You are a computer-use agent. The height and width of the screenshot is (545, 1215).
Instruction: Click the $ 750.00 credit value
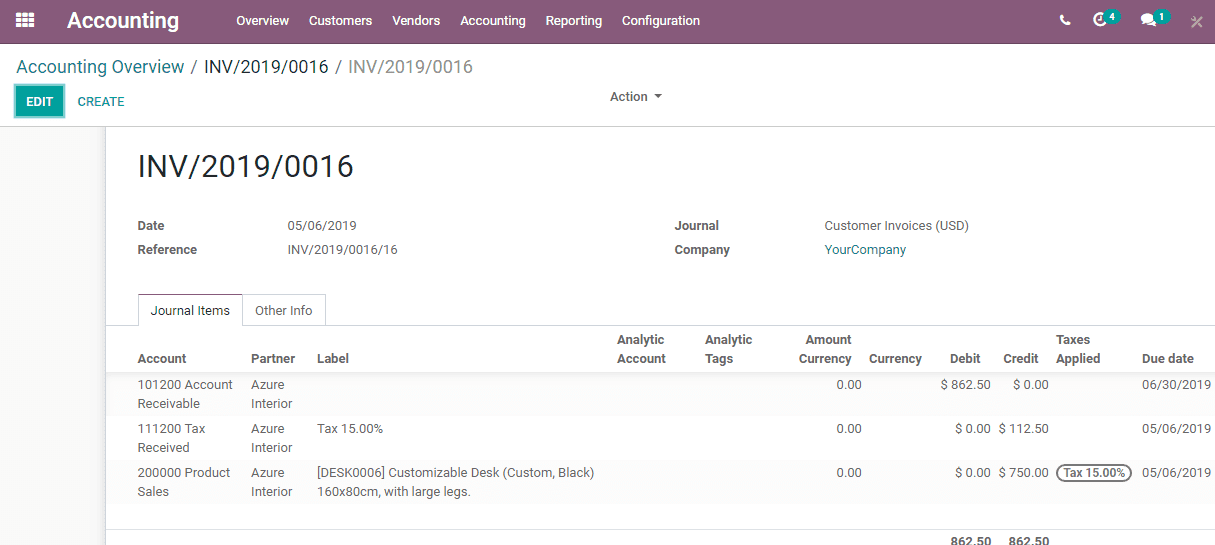[x=1024, y=473]
